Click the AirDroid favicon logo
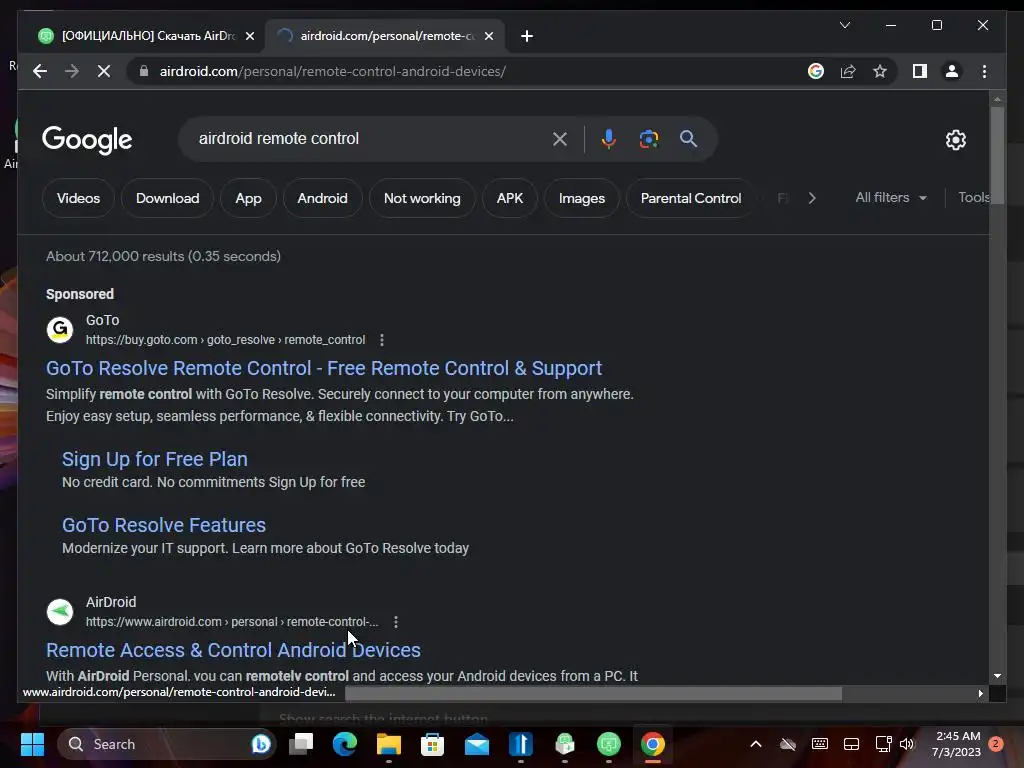The width and height of the screenshot is (1024, 768). [x=60, y=612]
